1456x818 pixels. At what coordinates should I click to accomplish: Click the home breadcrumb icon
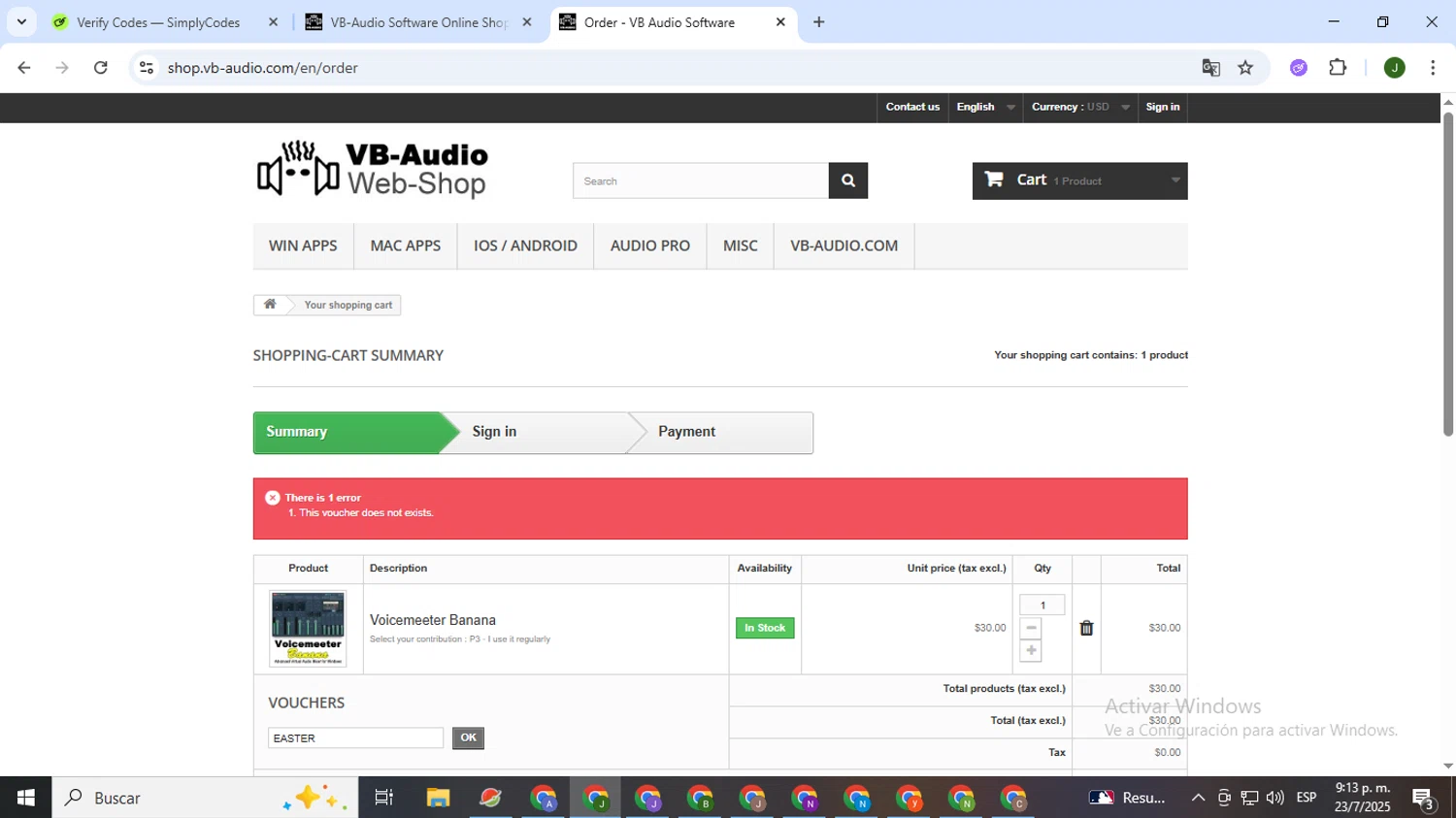tap(270, 305)
